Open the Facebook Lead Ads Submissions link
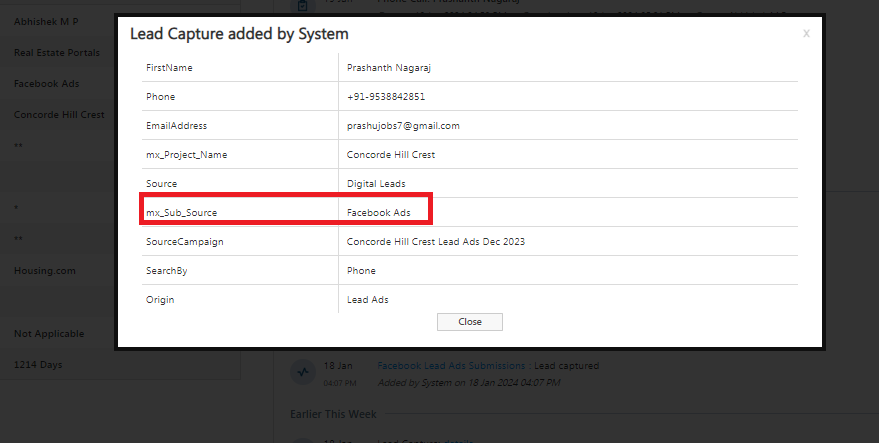Viewport: 879px width, 443px height. click(x=452, y=366)
